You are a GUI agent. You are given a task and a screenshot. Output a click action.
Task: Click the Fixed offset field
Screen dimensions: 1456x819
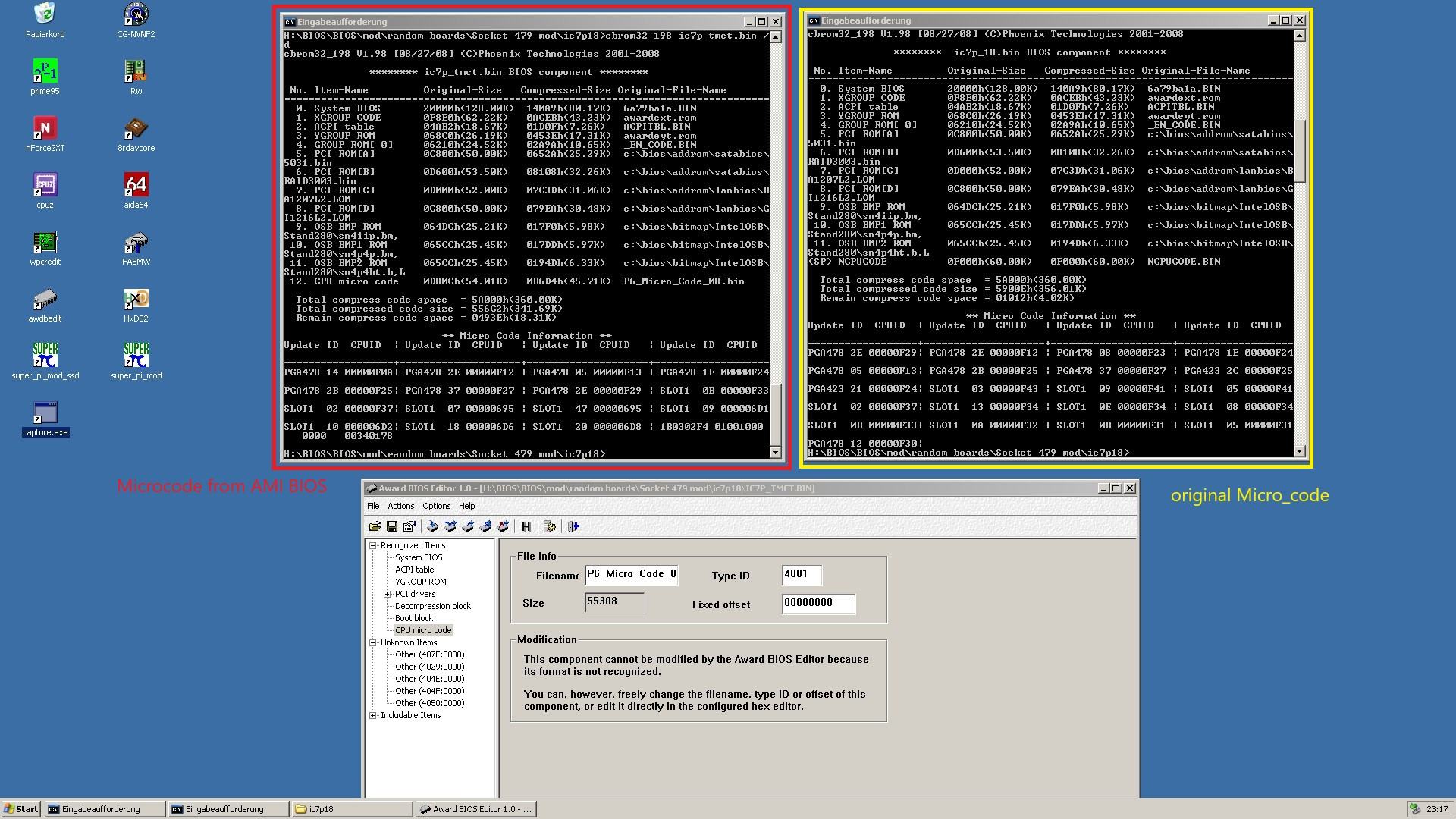pyautogui.click(x=818, y=604)
